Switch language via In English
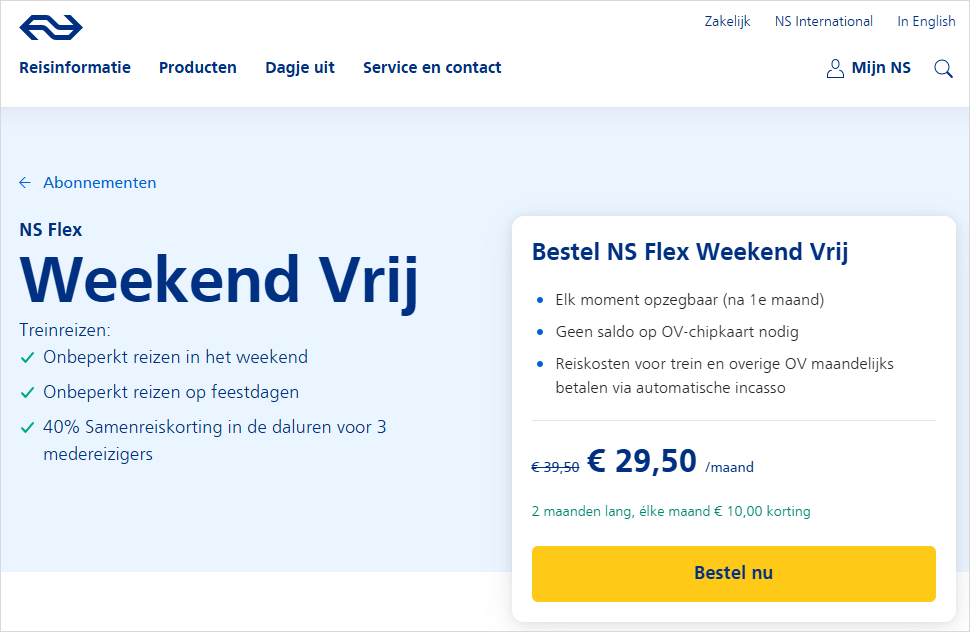The width and height of the screenshot is (970, 632). 926,21
